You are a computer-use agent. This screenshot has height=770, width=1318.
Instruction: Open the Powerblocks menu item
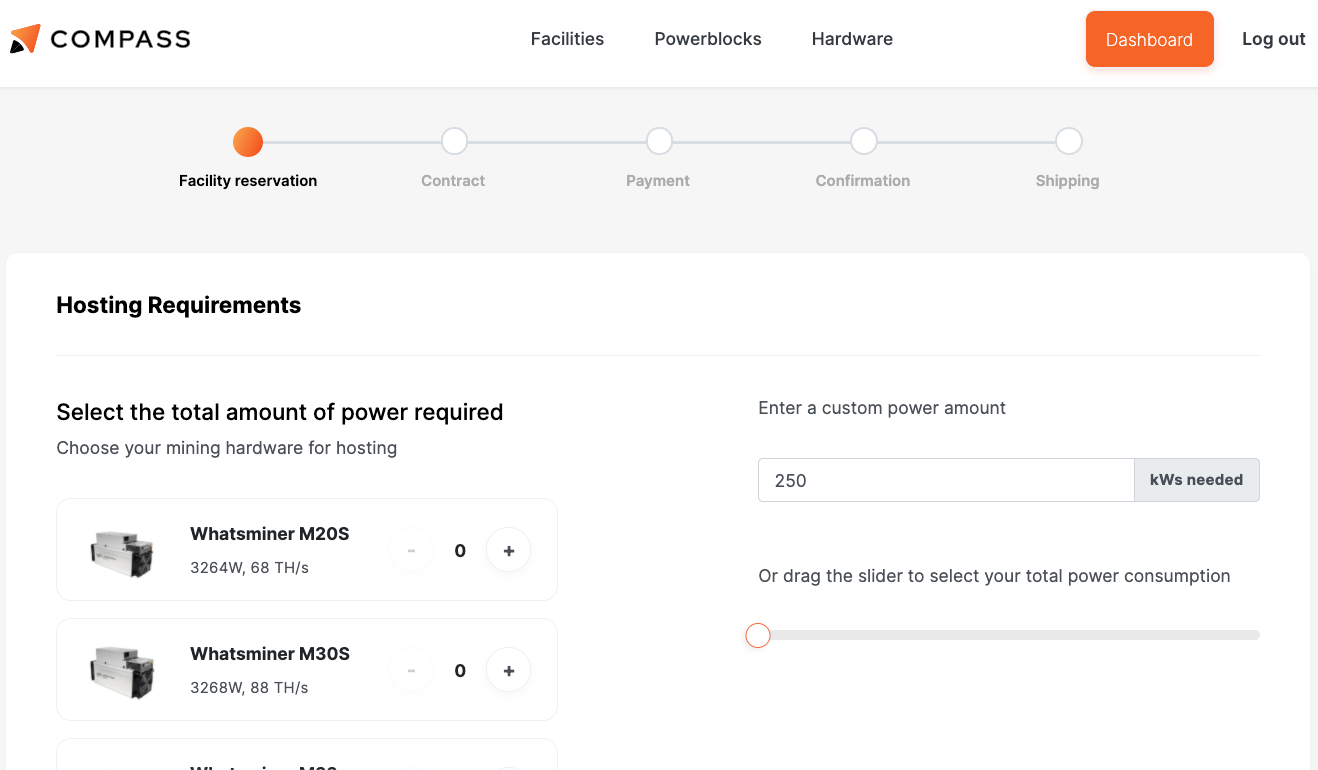click(708, 39)
